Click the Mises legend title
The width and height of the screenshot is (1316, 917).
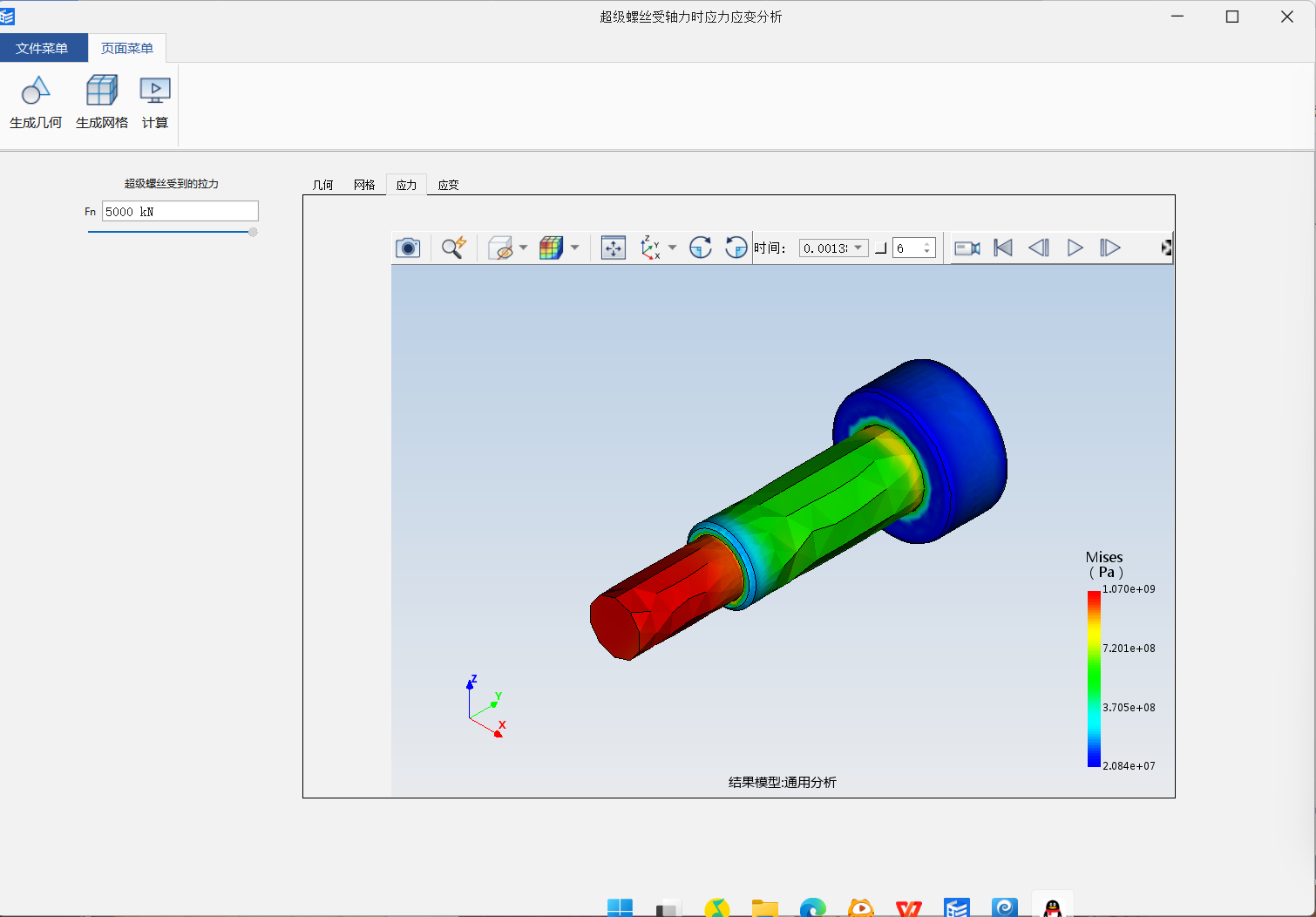click(x=1104, y=564)
